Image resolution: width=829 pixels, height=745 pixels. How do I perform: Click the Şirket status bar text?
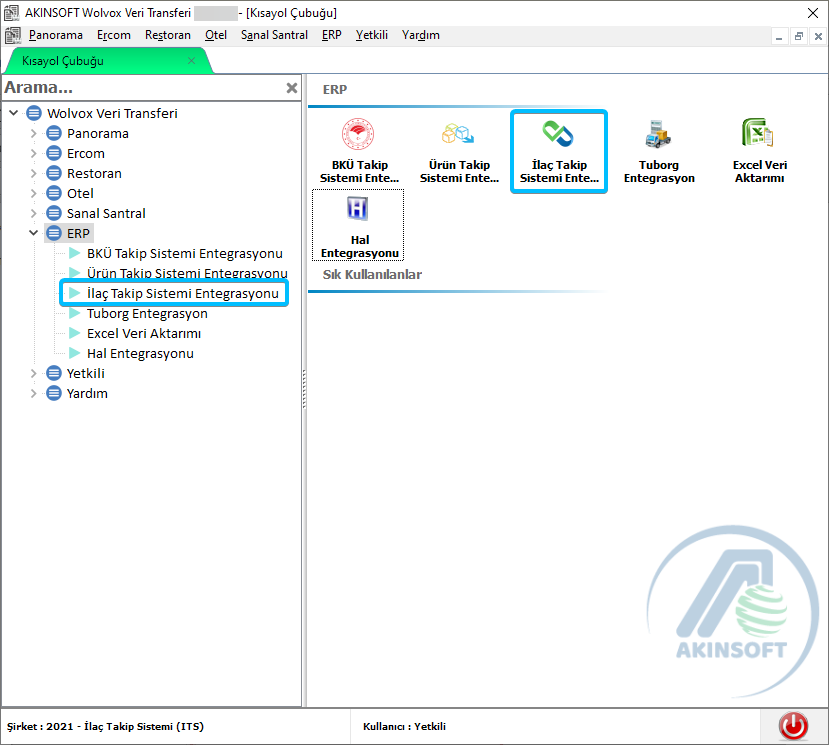(105, 726)
